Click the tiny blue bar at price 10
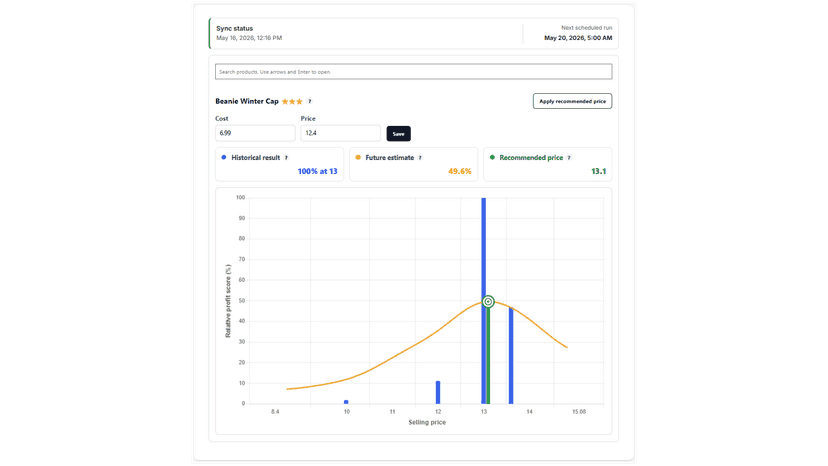Screen dimensions: 828x466 coord(346,402)
